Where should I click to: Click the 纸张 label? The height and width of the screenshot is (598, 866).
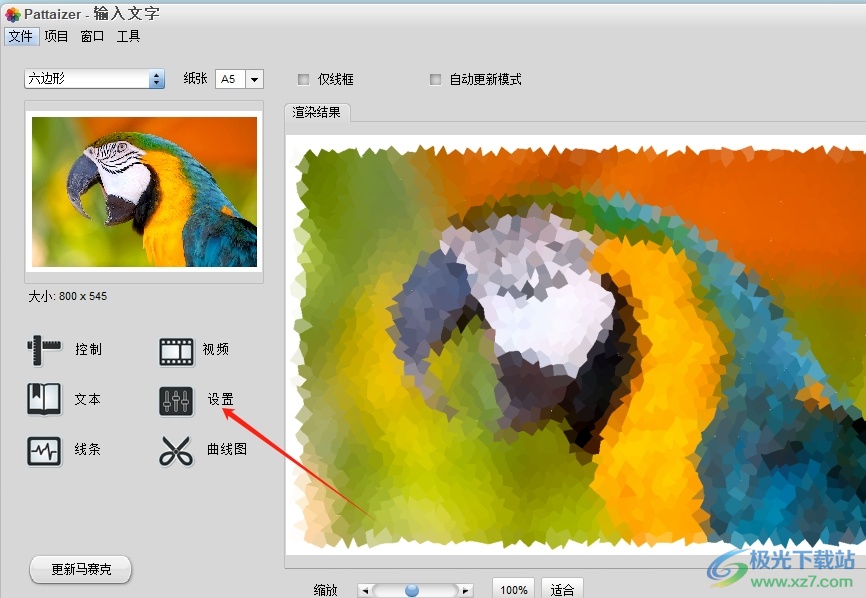(x=195, y=78)
